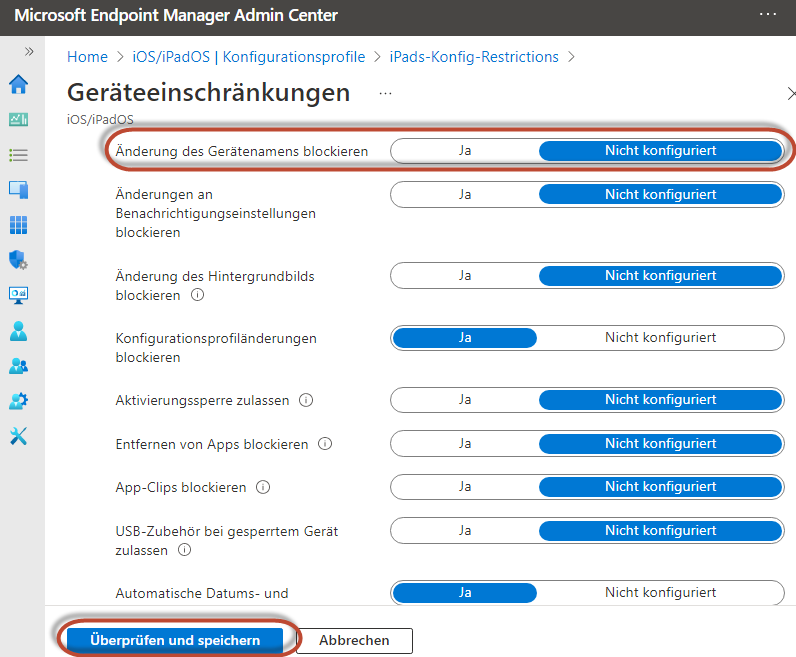Screen dimensions: 796x657
Task: Set 'Änderung des Gerätenamens blockieren' to Ja
Action: tap(465, 151)
